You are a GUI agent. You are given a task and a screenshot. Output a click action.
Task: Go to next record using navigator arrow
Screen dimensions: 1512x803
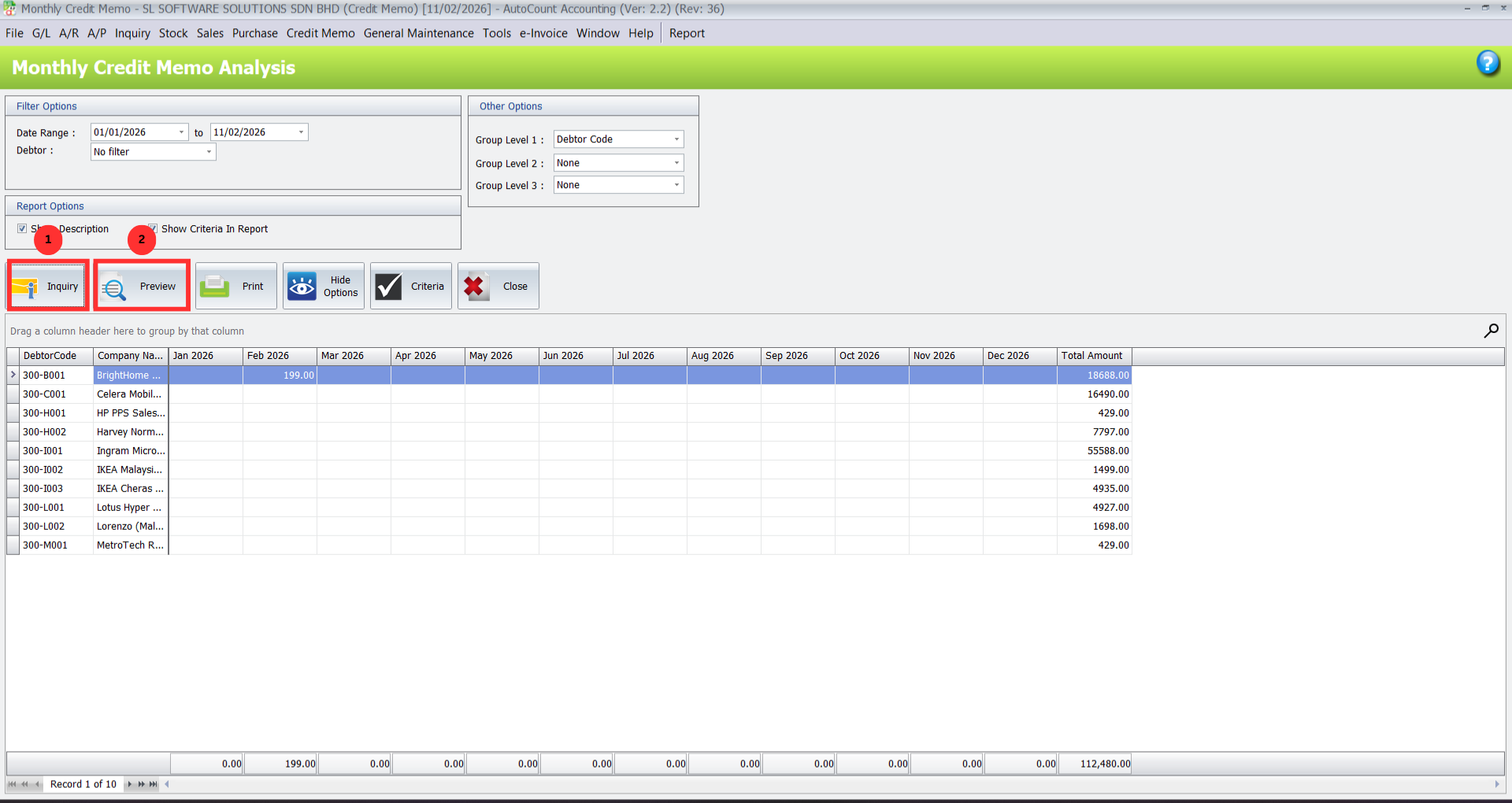tap(129, 784)
